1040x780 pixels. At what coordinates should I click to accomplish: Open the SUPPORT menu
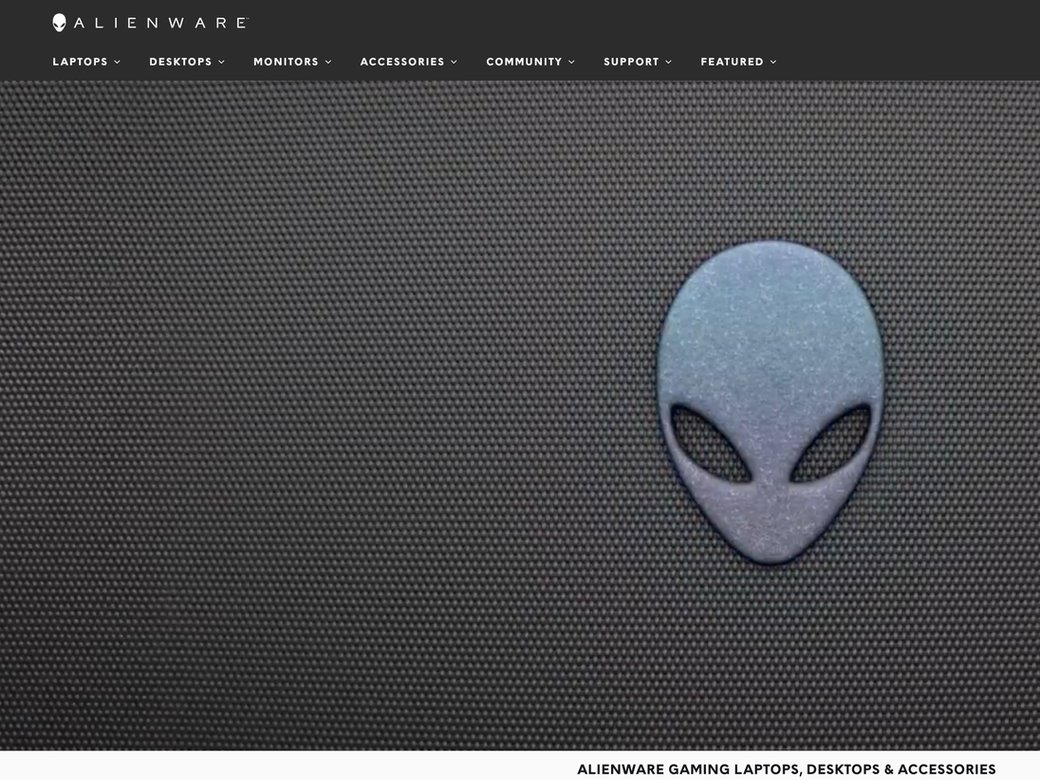click(x=631, y=62)
